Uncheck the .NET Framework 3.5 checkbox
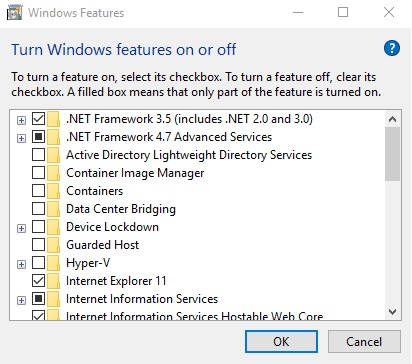The height and width of the screenshot is (364, 412). pyautogui.click(x=38, y=119)
